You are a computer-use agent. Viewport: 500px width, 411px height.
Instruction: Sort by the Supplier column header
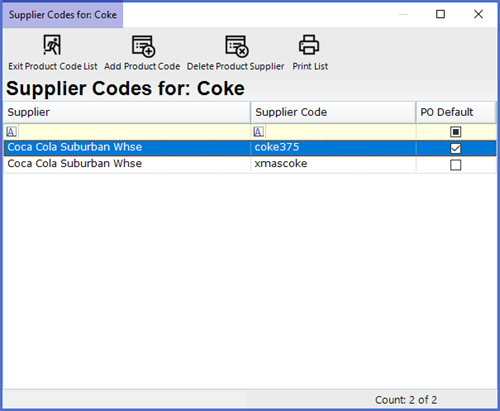(x=127, y=112)
